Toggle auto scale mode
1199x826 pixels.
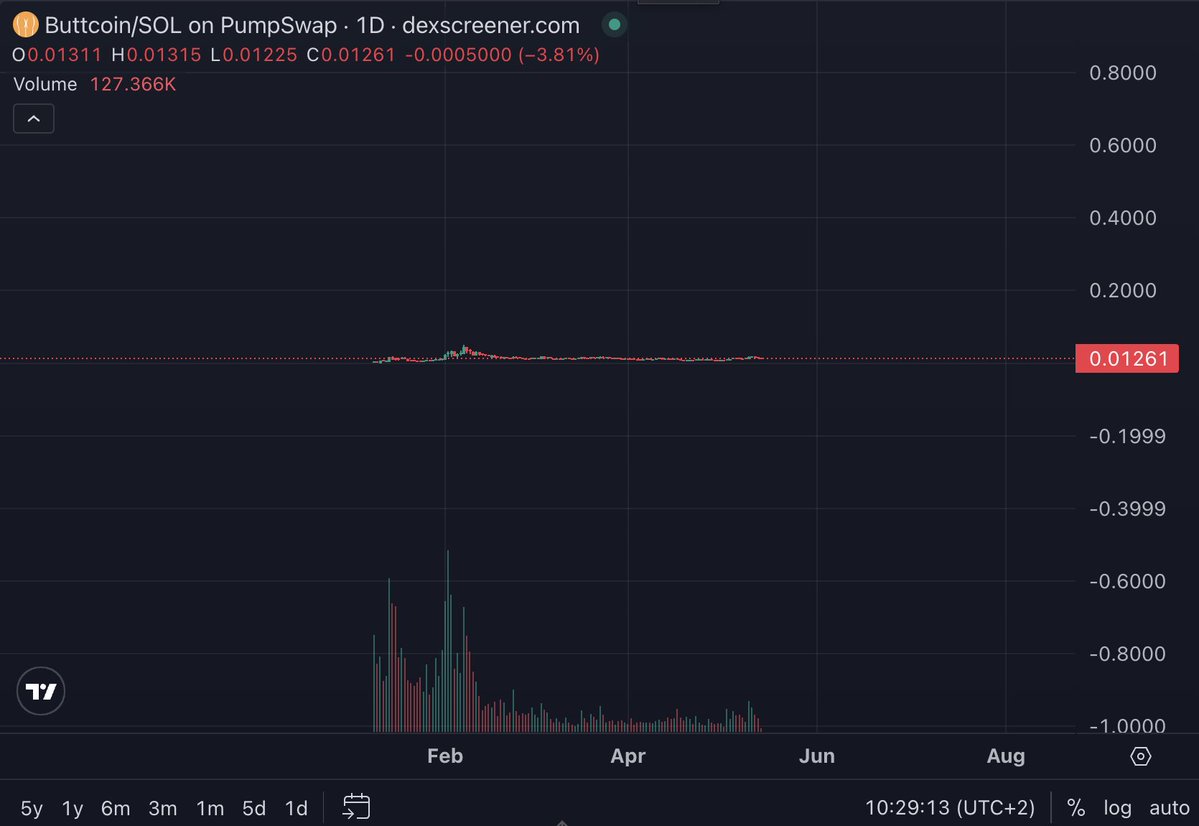click(1169, 808)
